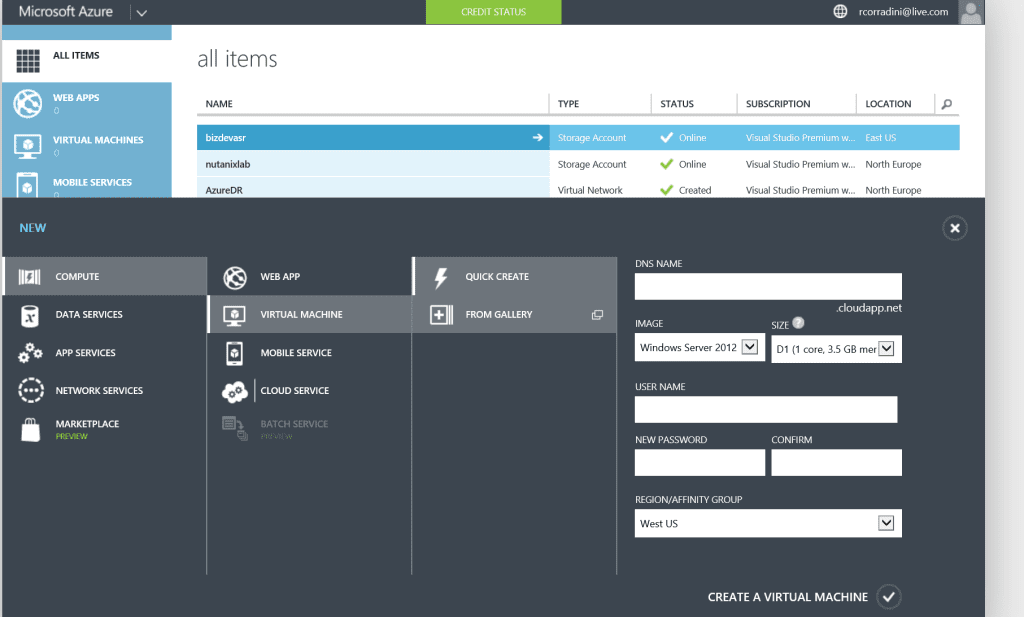Select Network Services menu item
Image resolution: width=1024 pixels, height=617 pixels.
[x=104, y=390]
